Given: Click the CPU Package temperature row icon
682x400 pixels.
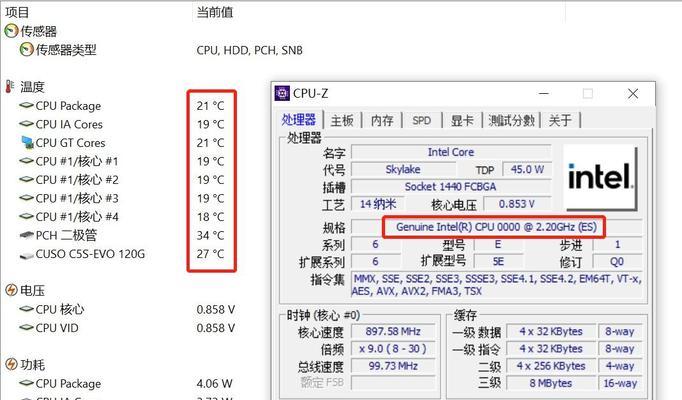Looking at the screenshot, I should (x=27, y=105).
